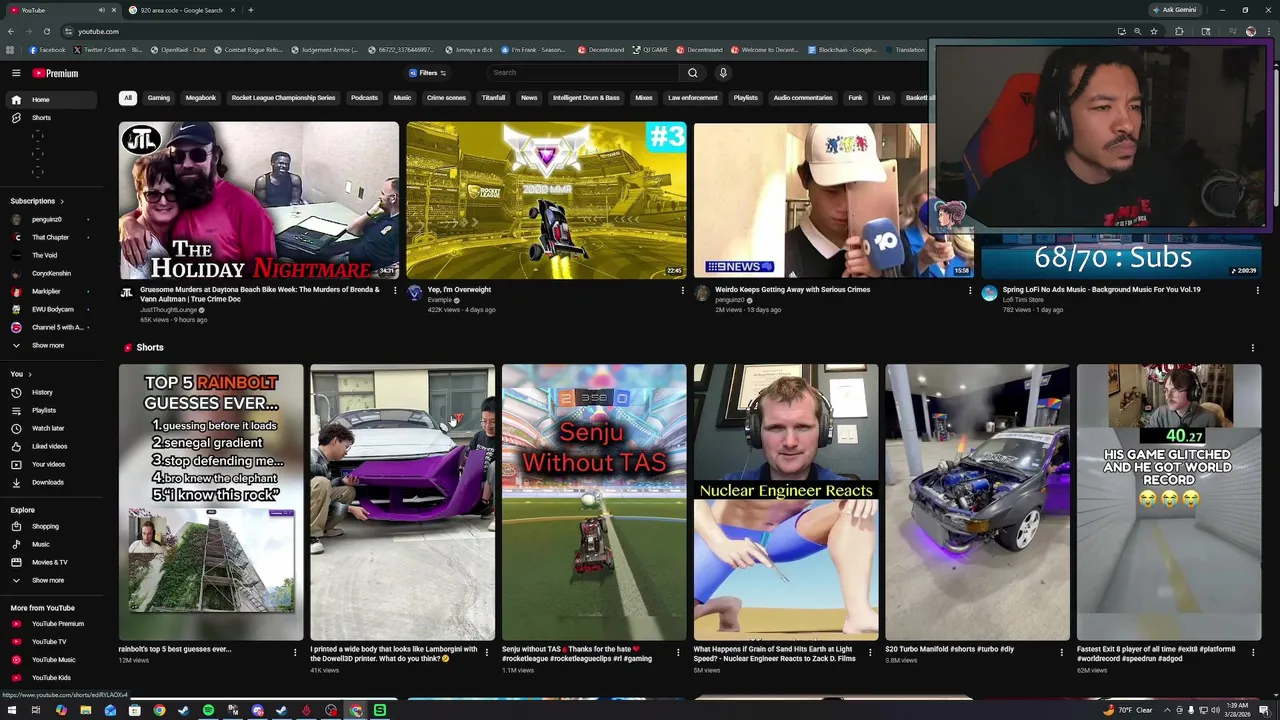Viewport: 1280px width, 720px height.
Task: Click the 70°F Clear weather widget
Action: click(x=1129, y=710)
